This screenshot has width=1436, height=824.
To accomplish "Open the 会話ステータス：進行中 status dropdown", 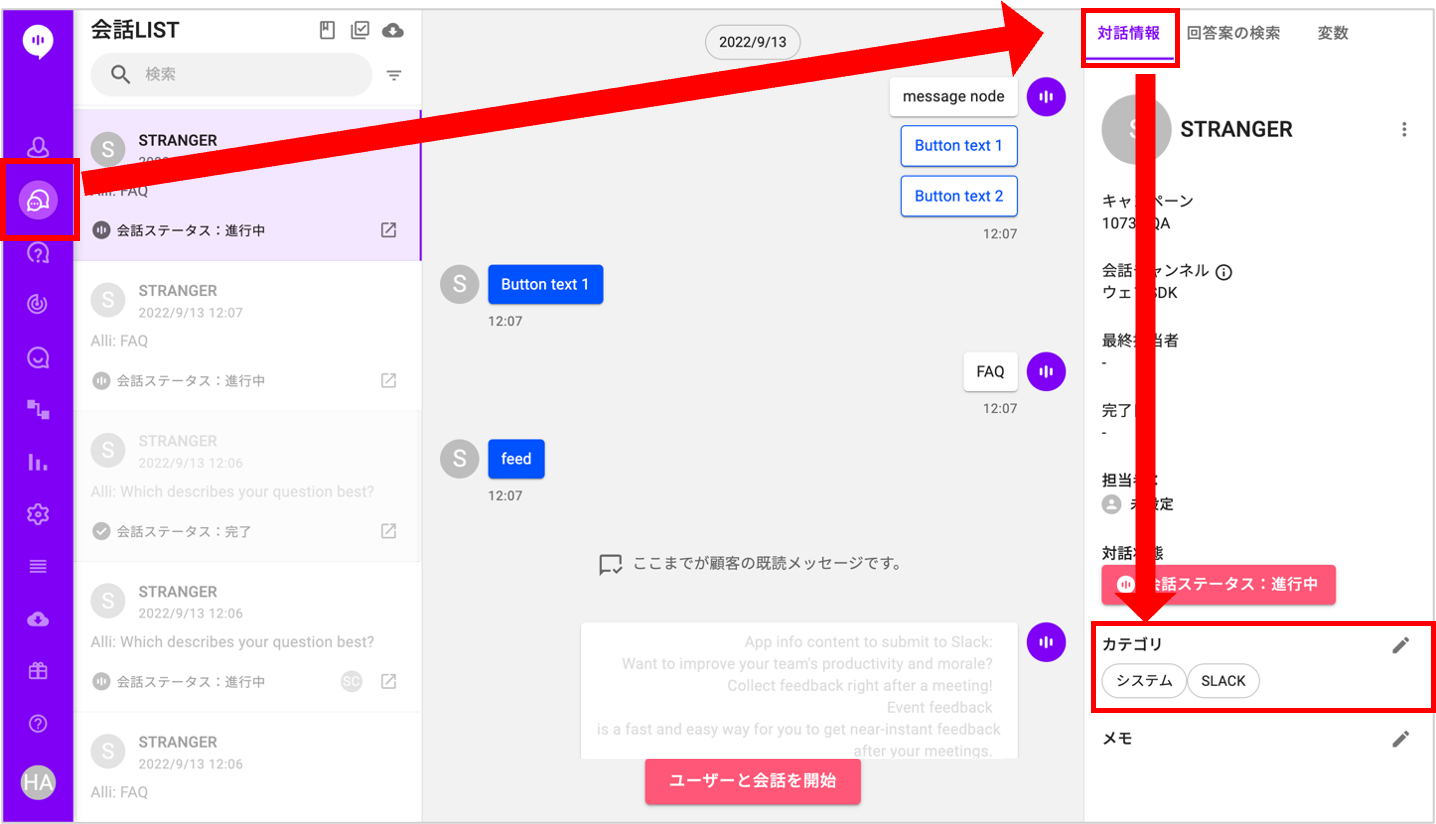I will tap(1218, 584).
